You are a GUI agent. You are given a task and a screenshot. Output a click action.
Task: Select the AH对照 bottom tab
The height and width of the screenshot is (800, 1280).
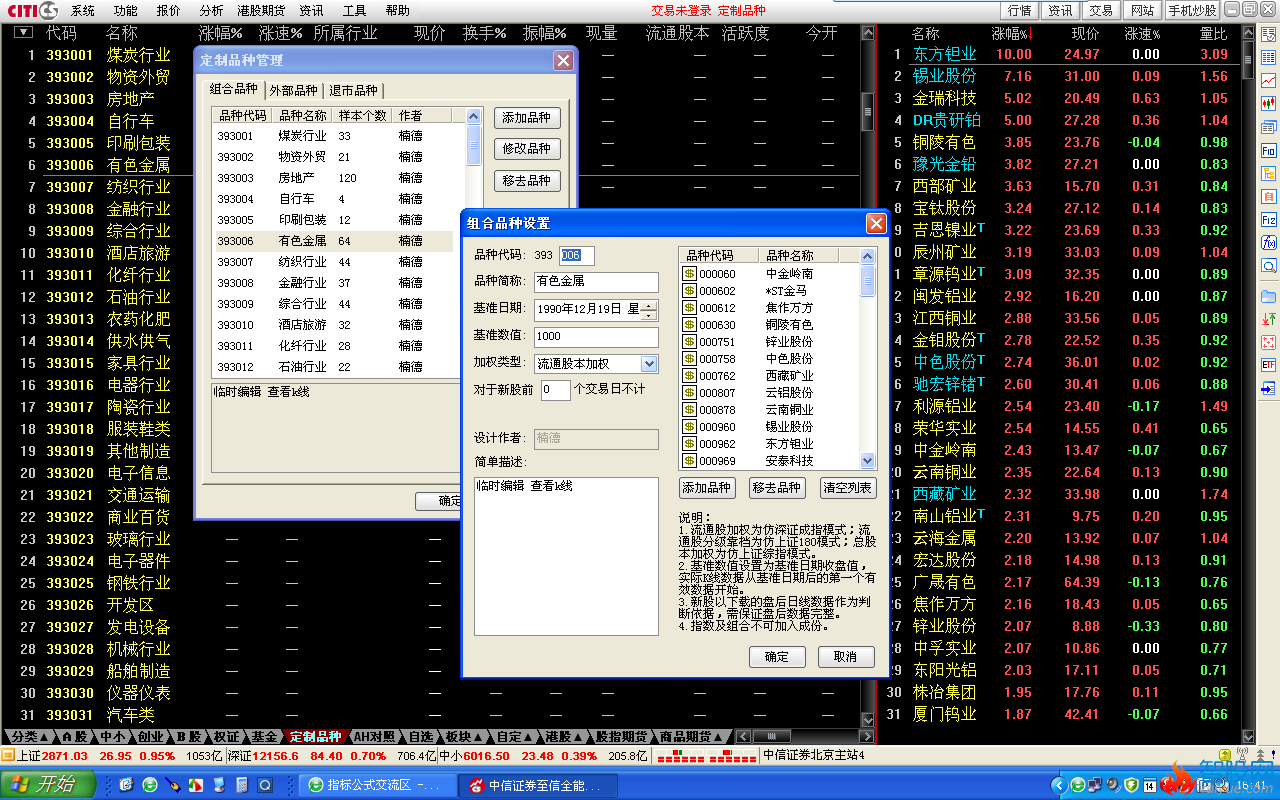pyautogui.click(x=374, y=737)
